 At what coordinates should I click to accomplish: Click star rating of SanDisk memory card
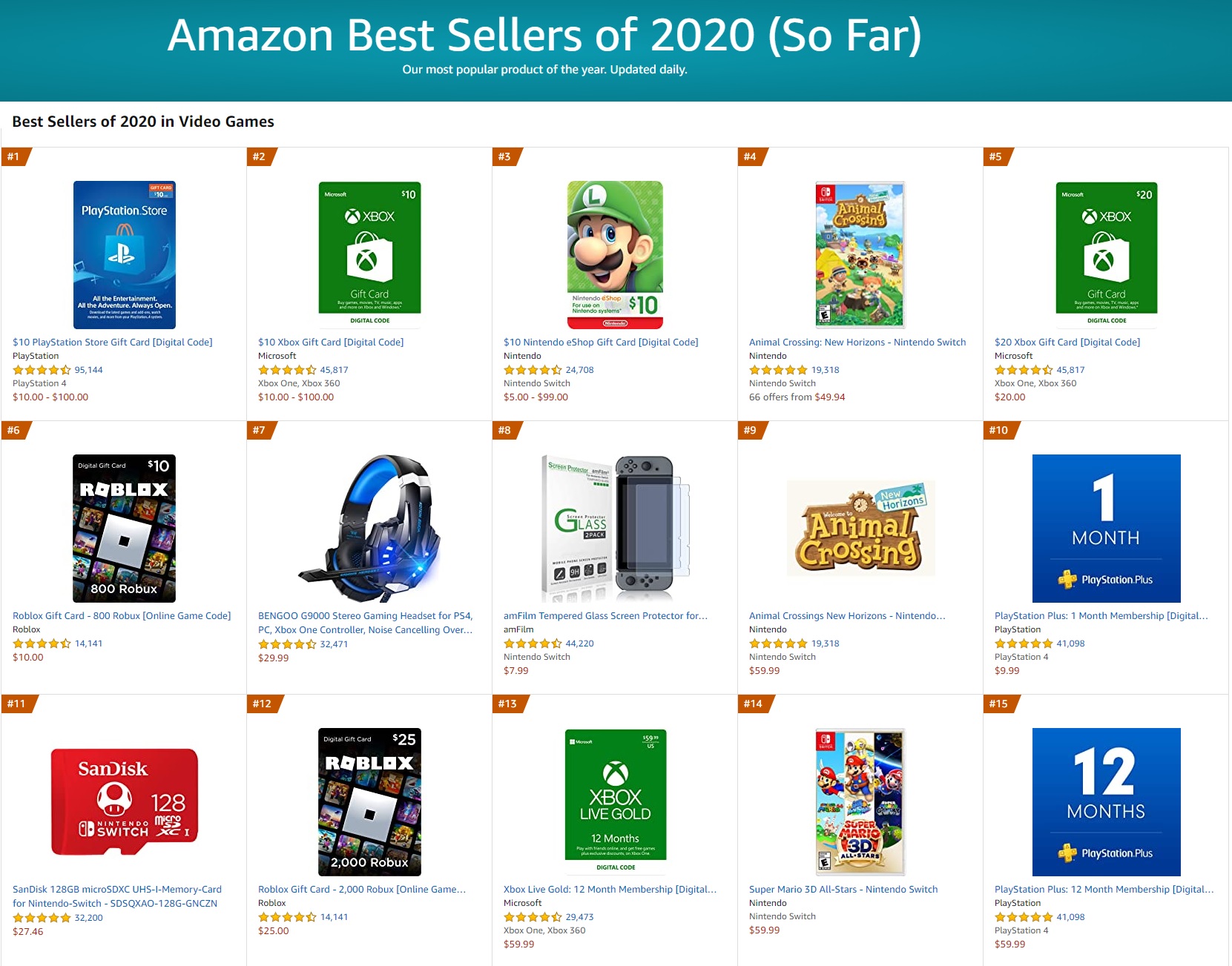click(x=42, y=918)
